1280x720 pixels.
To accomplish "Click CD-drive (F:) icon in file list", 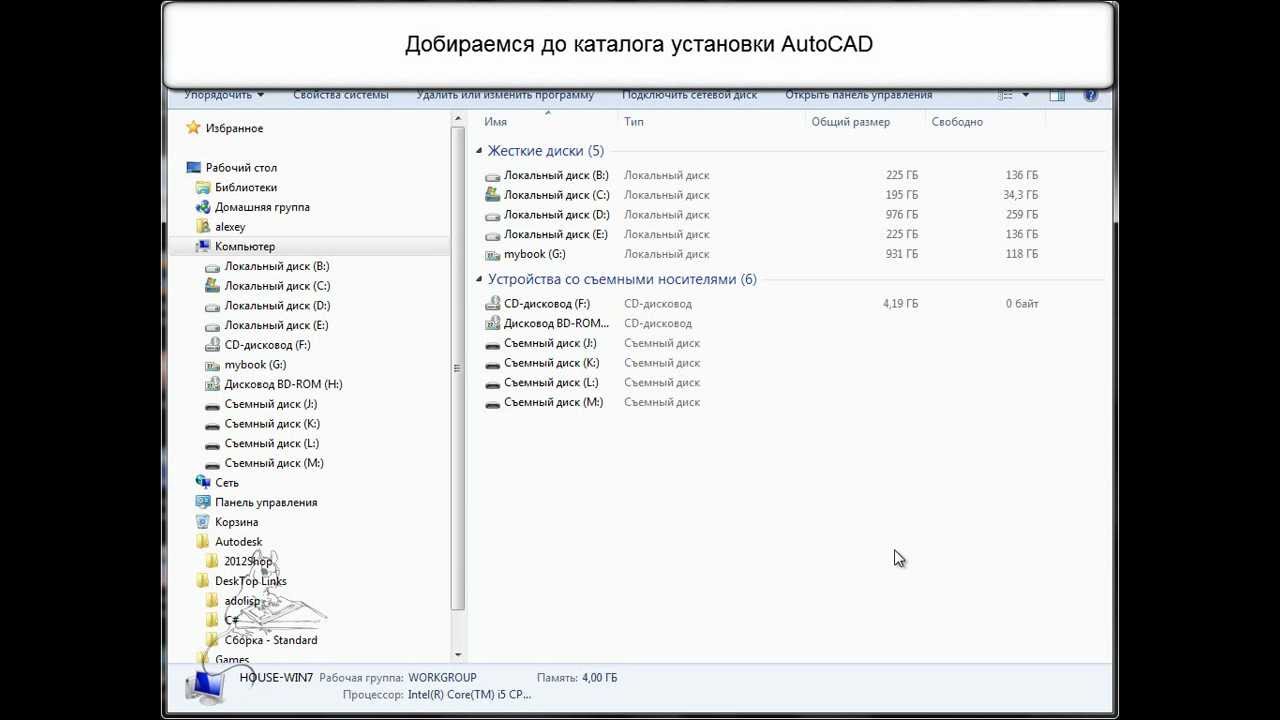I will point(492,303).
